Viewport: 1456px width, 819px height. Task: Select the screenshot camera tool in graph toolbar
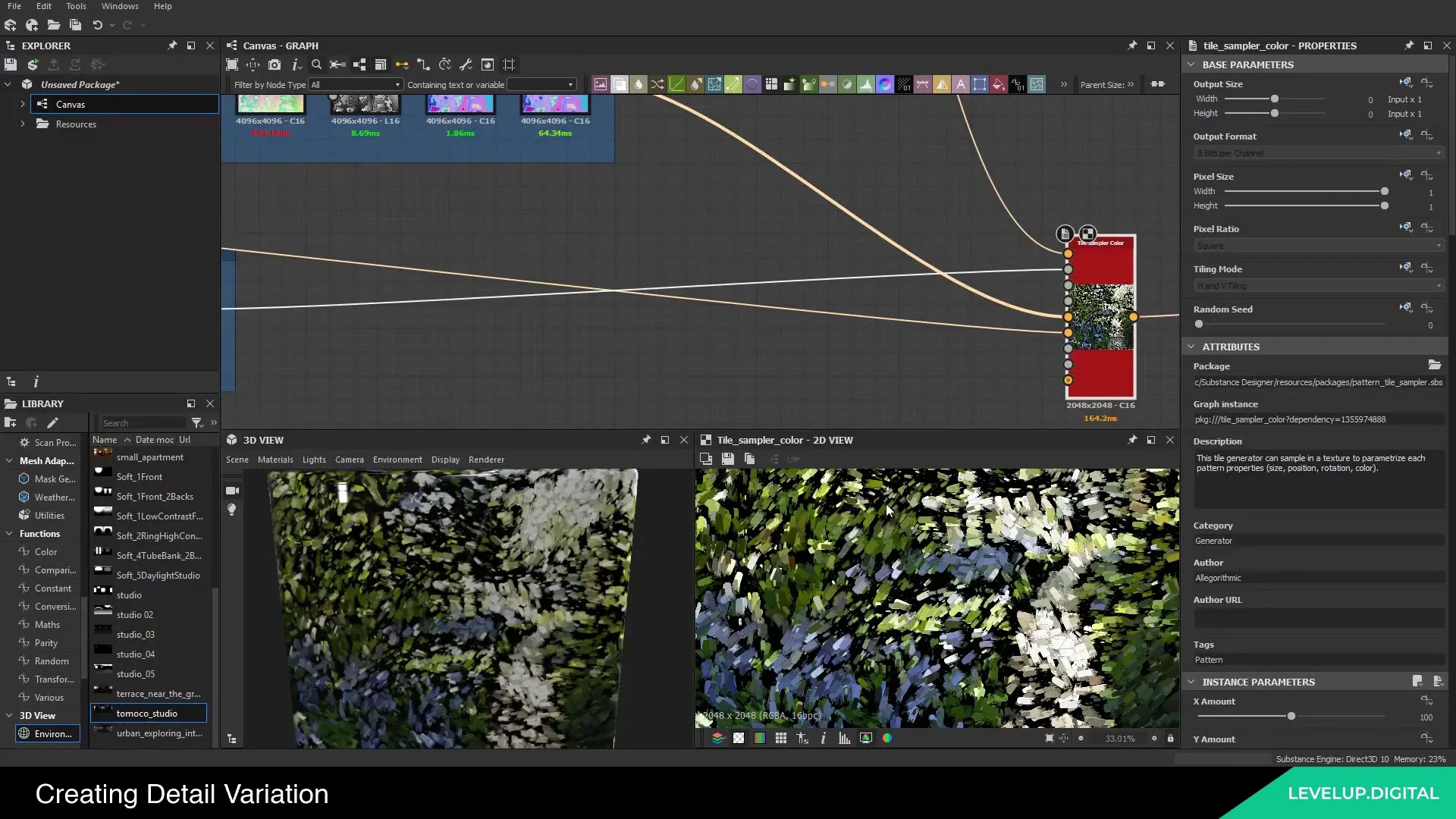coord(275,64)
